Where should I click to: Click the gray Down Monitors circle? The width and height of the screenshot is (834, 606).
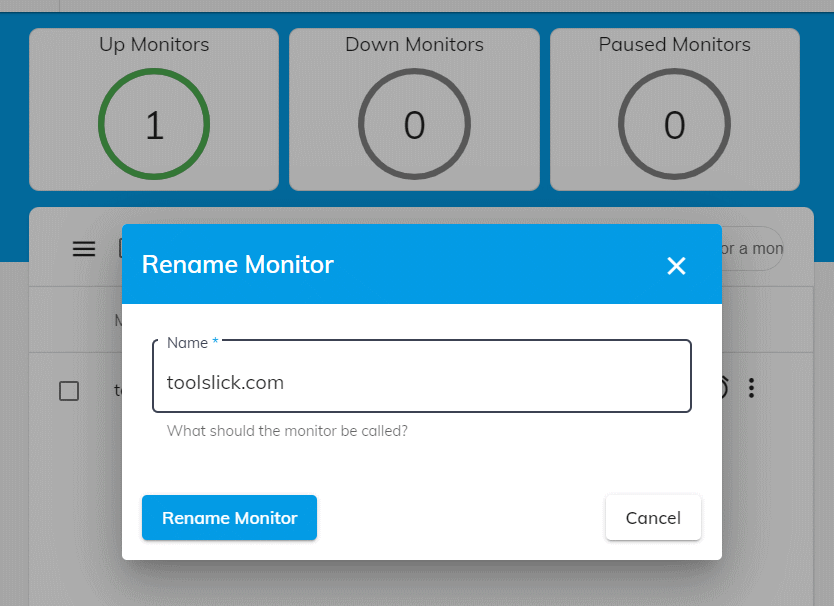414,124
